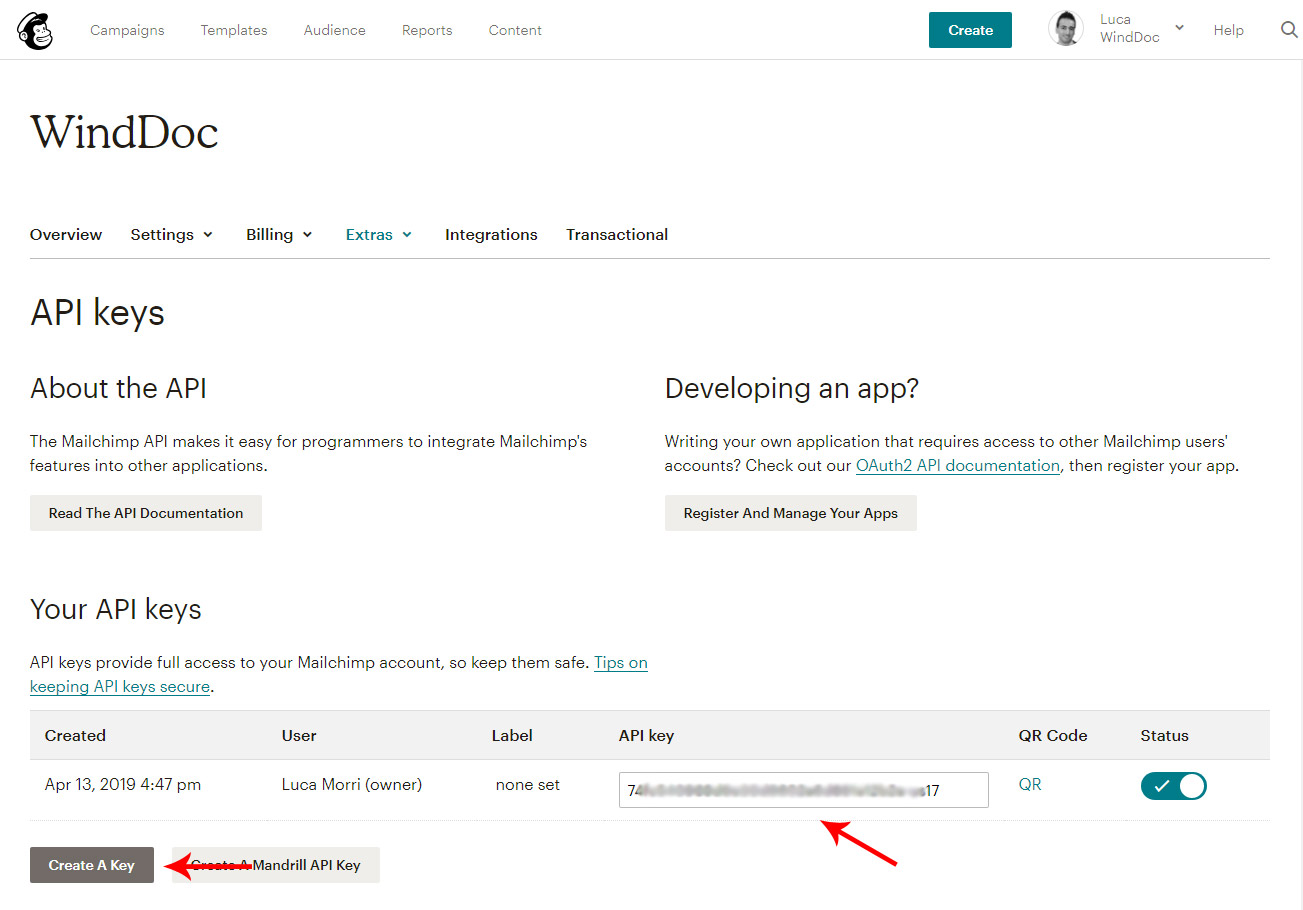
Task: Click the 'Luca WindDoc' account name
Action: (1130, 28)
